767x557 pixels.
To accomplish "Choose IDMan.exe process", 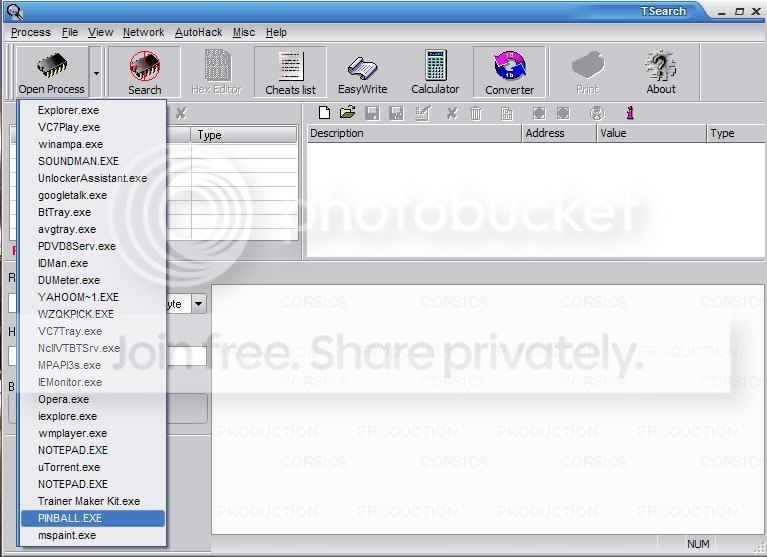I will point(93,263).
